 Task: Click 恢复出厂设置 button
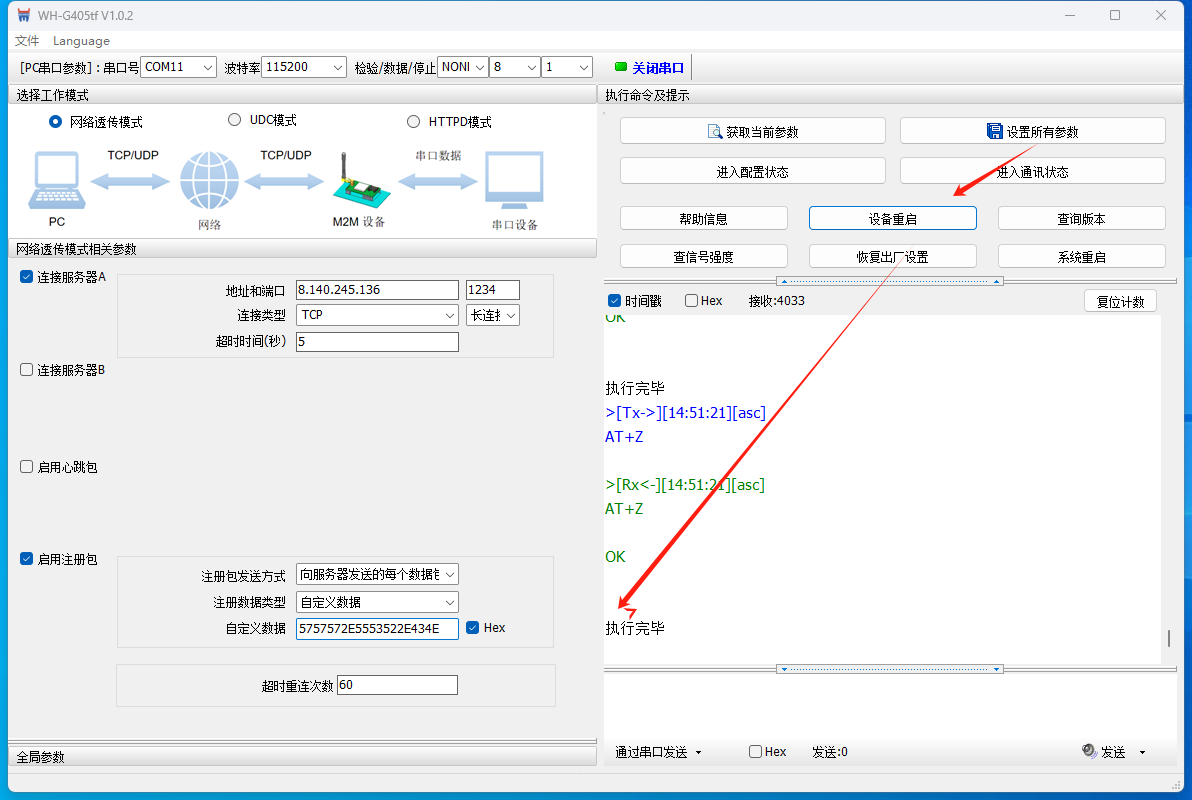coord(892,256)
